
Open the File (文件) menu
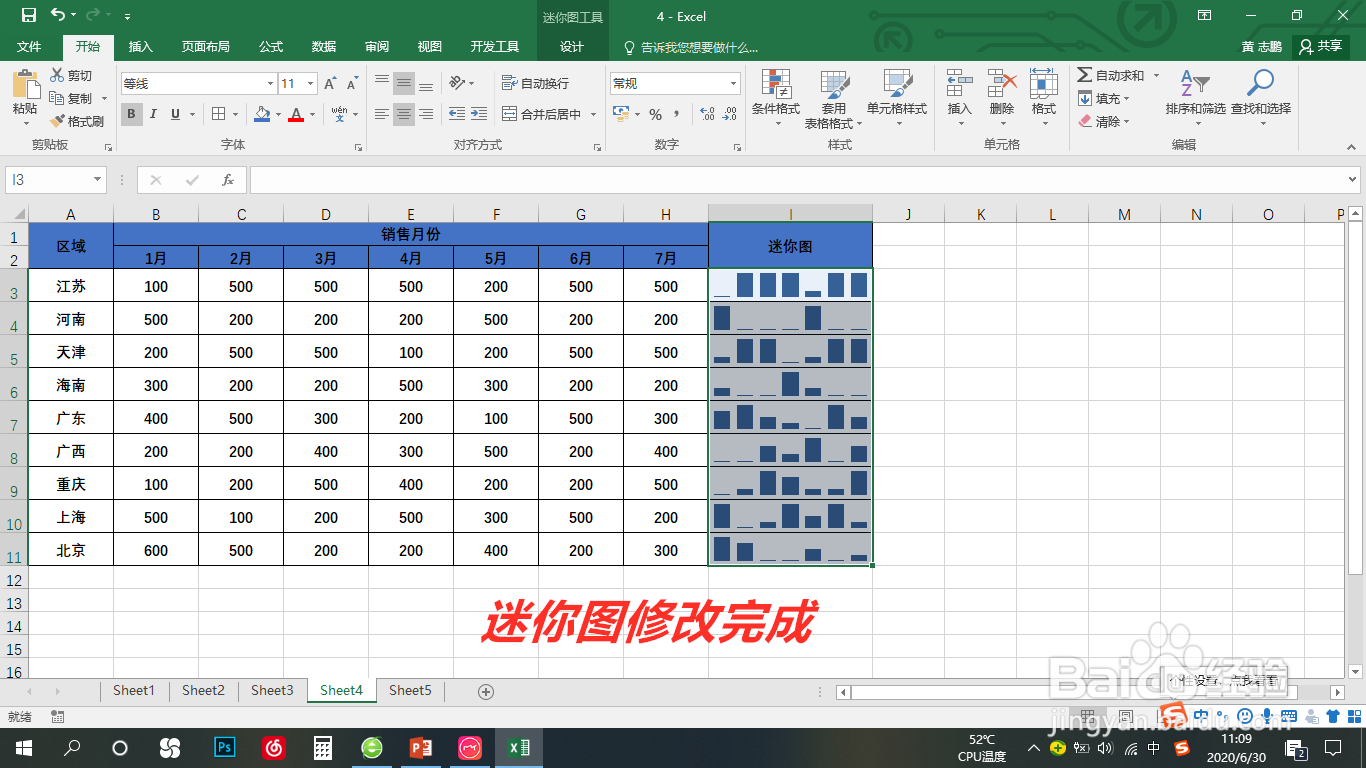pyautogui.click(x=29, y=47)
